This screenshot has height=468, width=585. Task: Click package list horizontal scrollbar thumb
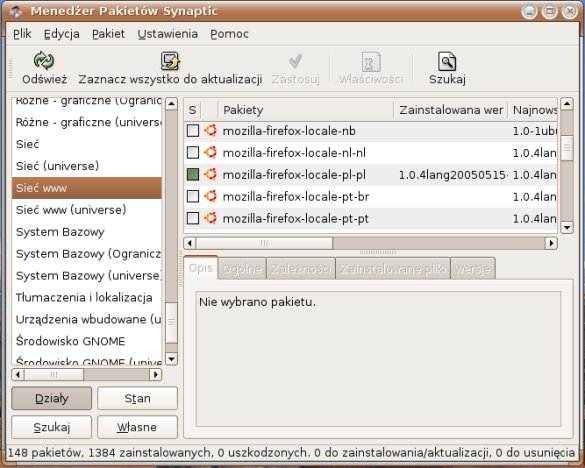pyautogui.click(x=264, y=243)
